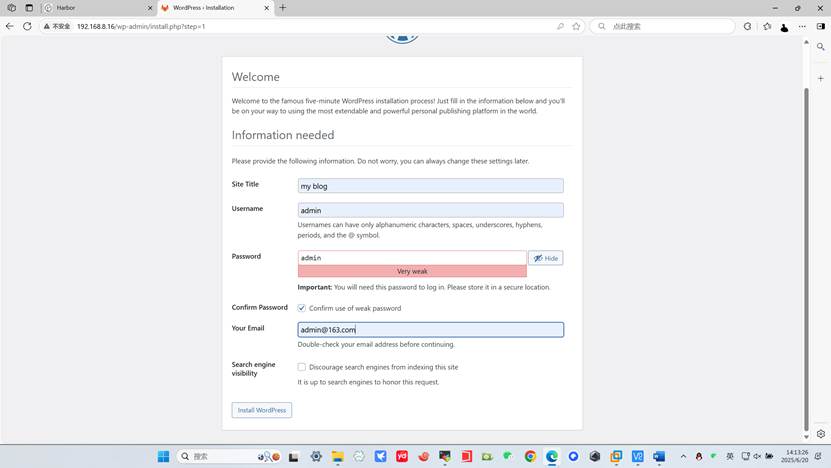Click the Site Title field
The height and width of the screenshot is (468, 831).
point(430,186)
